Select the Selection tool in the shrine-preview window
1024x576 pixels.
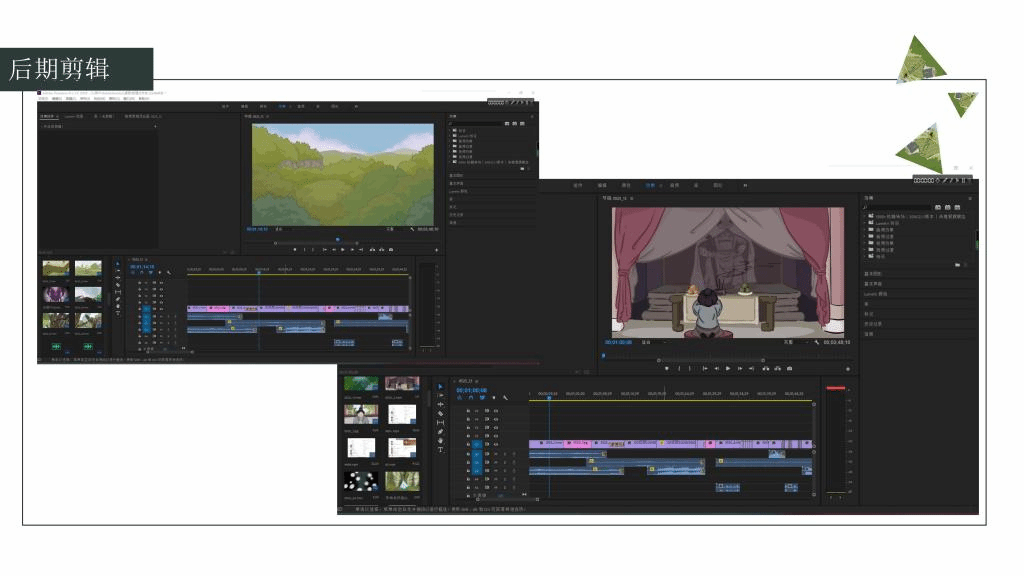coord(440,387)
